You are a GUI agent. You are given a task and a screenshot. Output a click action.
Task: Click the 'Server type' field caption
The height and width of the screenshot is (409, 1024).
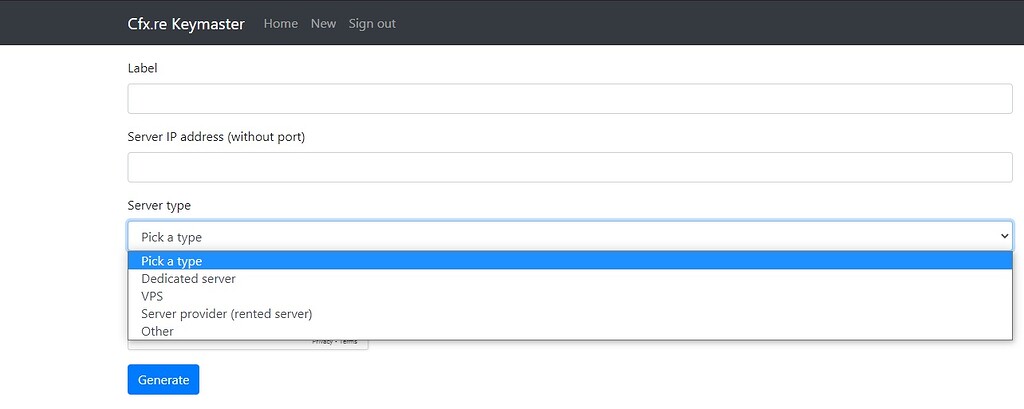[x=159, y=205]
